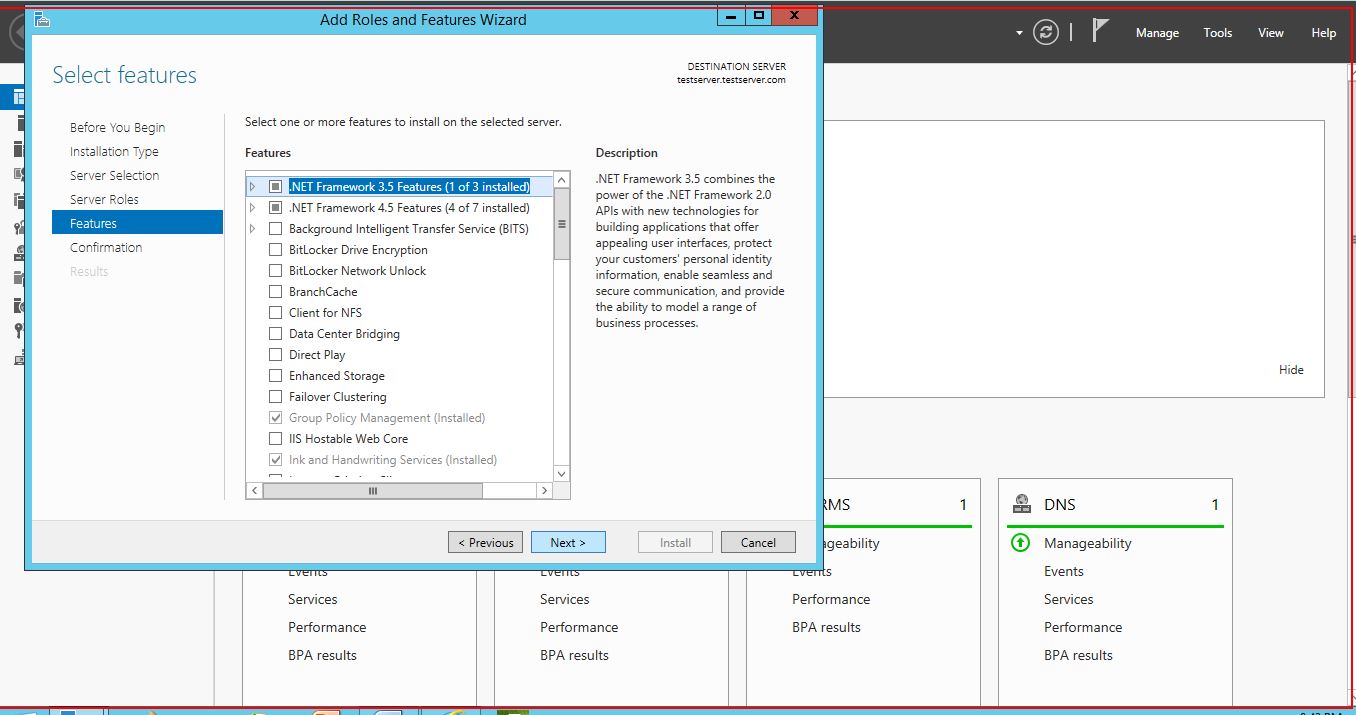Open the Tools menu
Viewport: 1356px width, 715px height.
pos(1217,33)
